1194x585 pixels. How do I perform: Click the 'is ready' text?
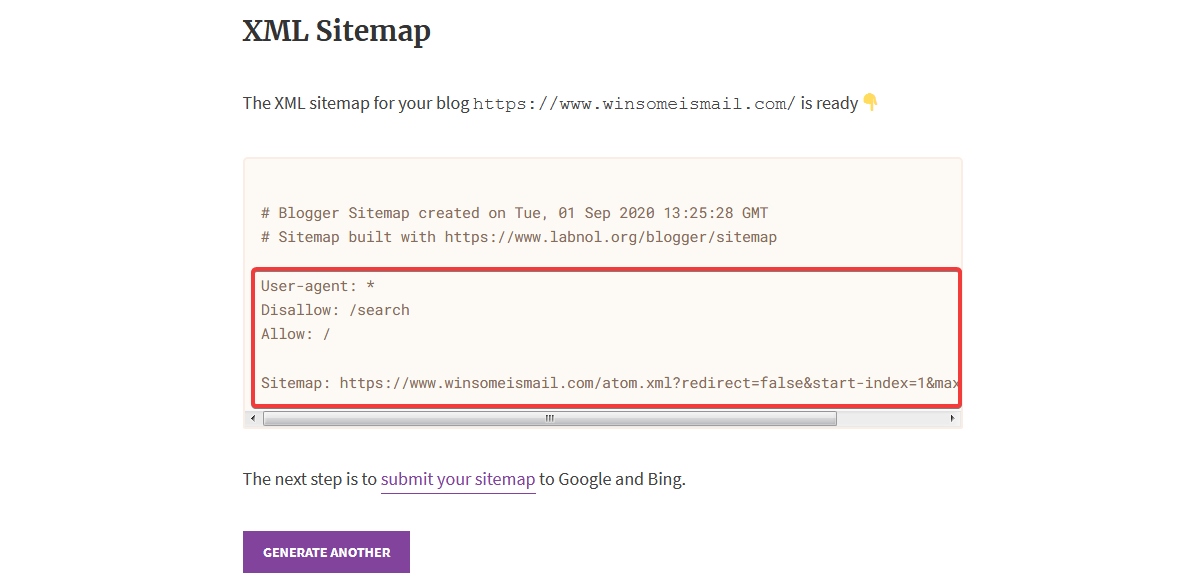pos(829,103)
